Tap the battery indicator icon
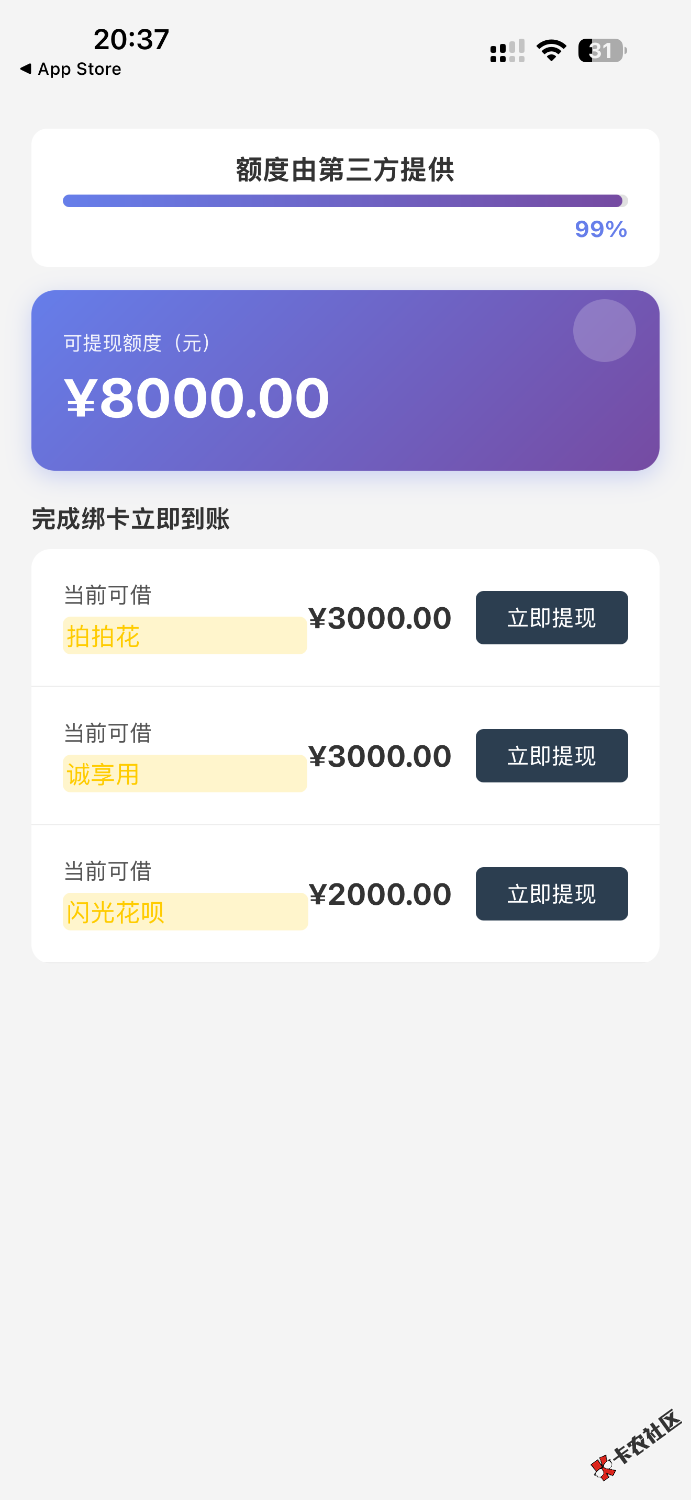The height and width of the screenshot is (1500, 691). pos(602,51)
